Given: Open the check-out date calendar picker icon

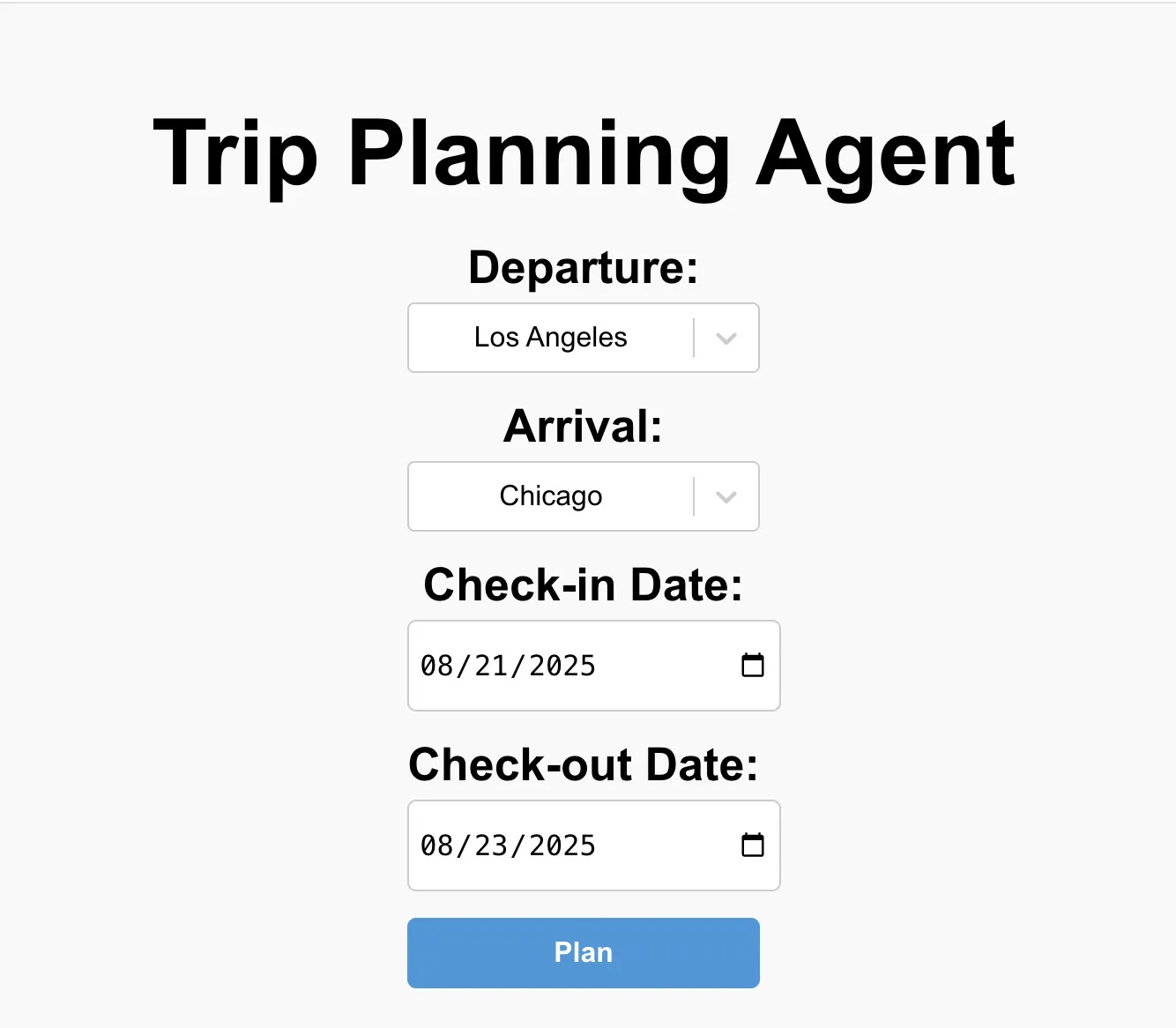Looking at the screenshot, I should 752,845.
